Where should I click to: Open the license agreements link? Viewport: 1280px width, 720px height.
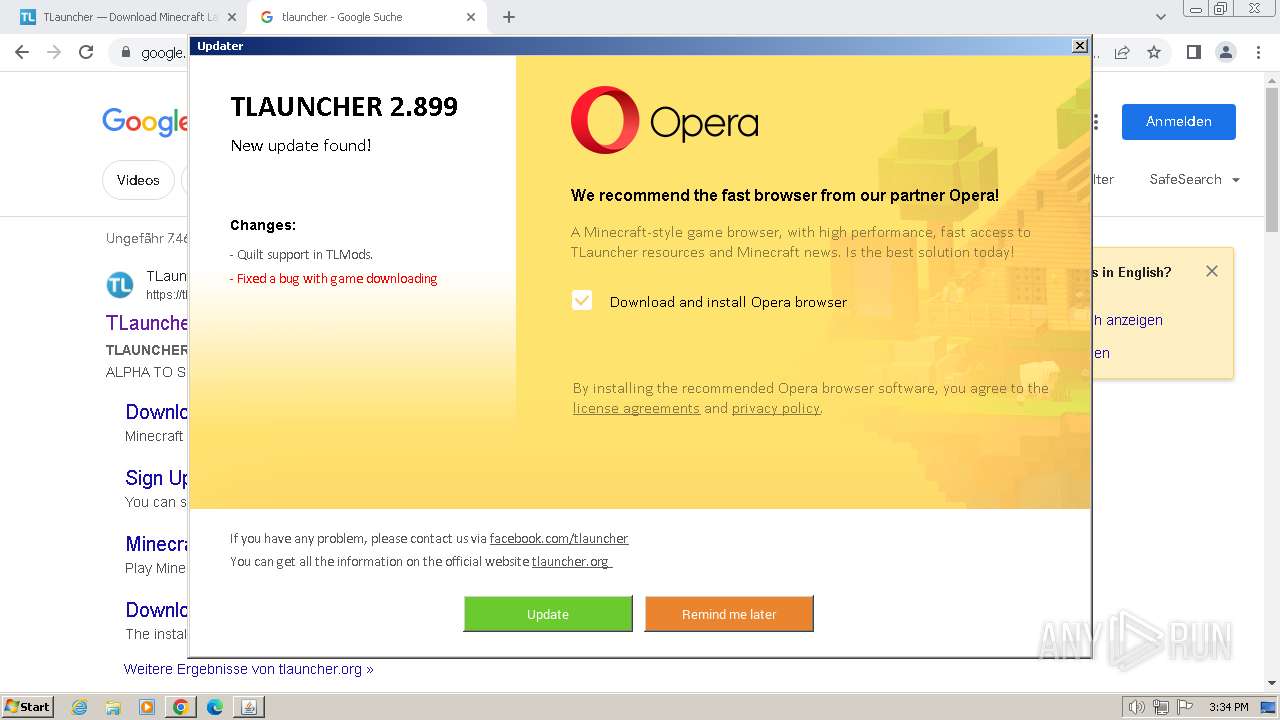click(x=636, y=408)
